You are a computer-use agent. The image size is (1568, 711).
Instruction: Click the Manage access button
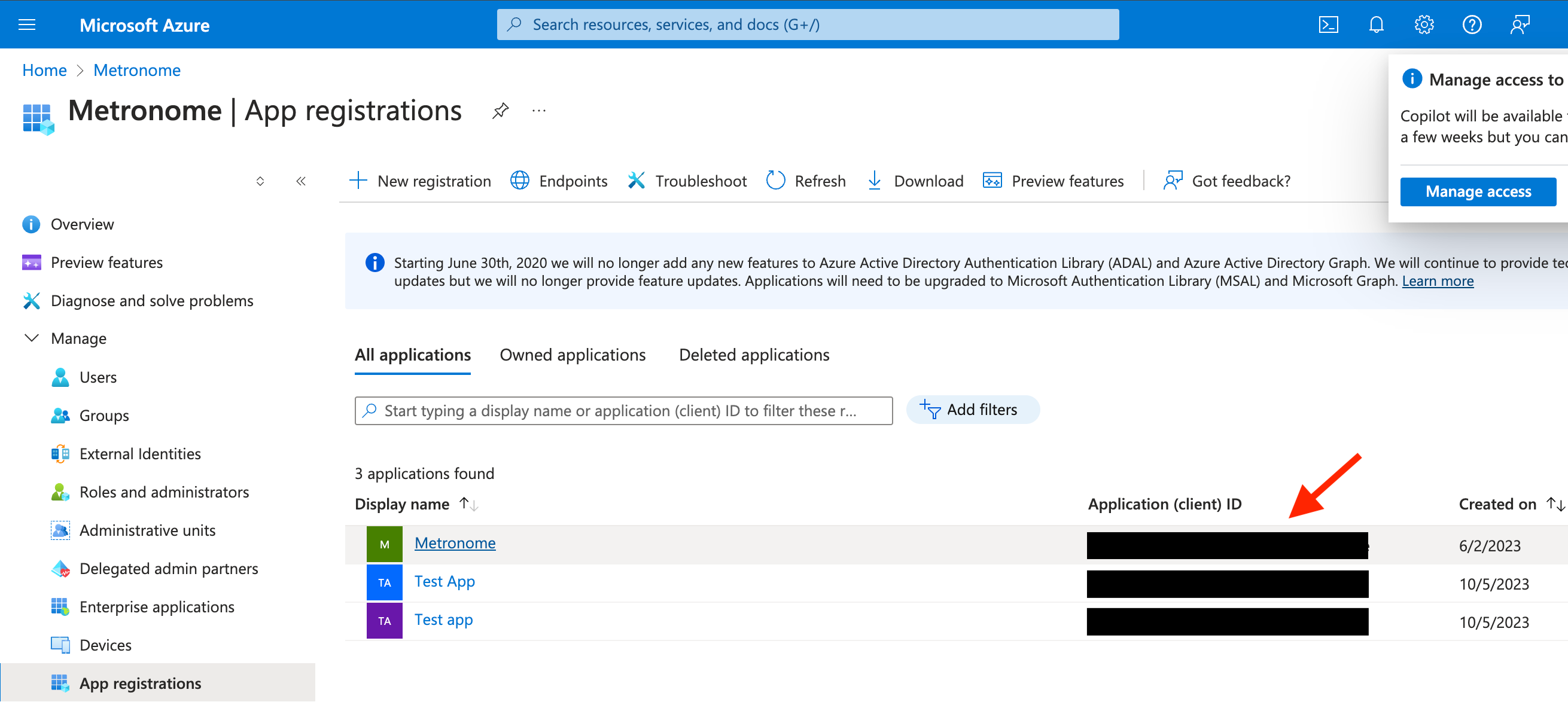tap(1477, 192)
